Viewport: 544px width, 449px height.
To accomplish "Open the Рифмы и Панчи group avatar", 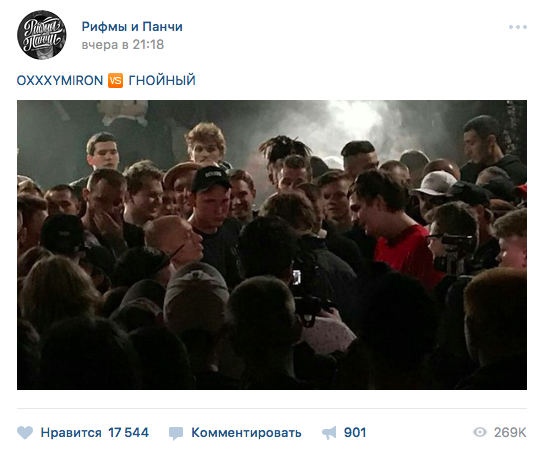I will pyautogui.click(x=42, y=35).
